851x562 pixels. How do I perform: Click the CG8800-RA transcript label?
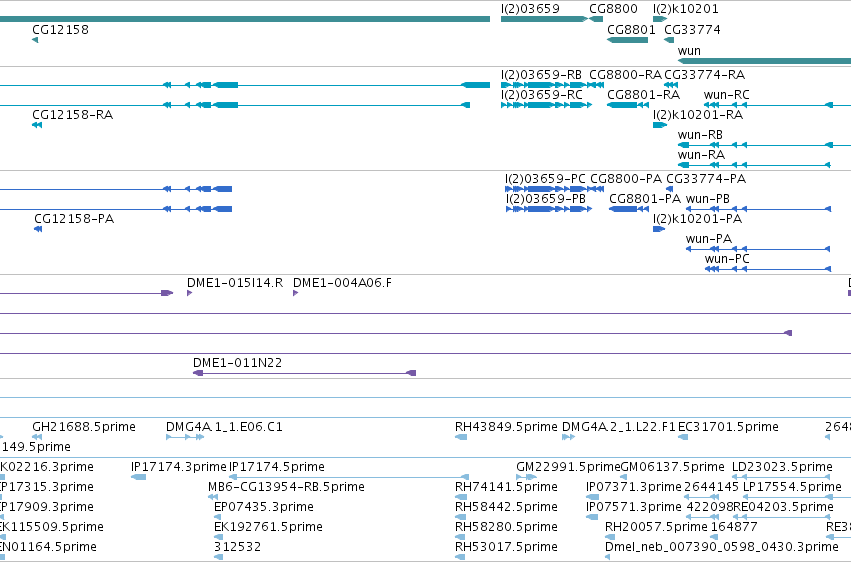click(x=626, y=74)
